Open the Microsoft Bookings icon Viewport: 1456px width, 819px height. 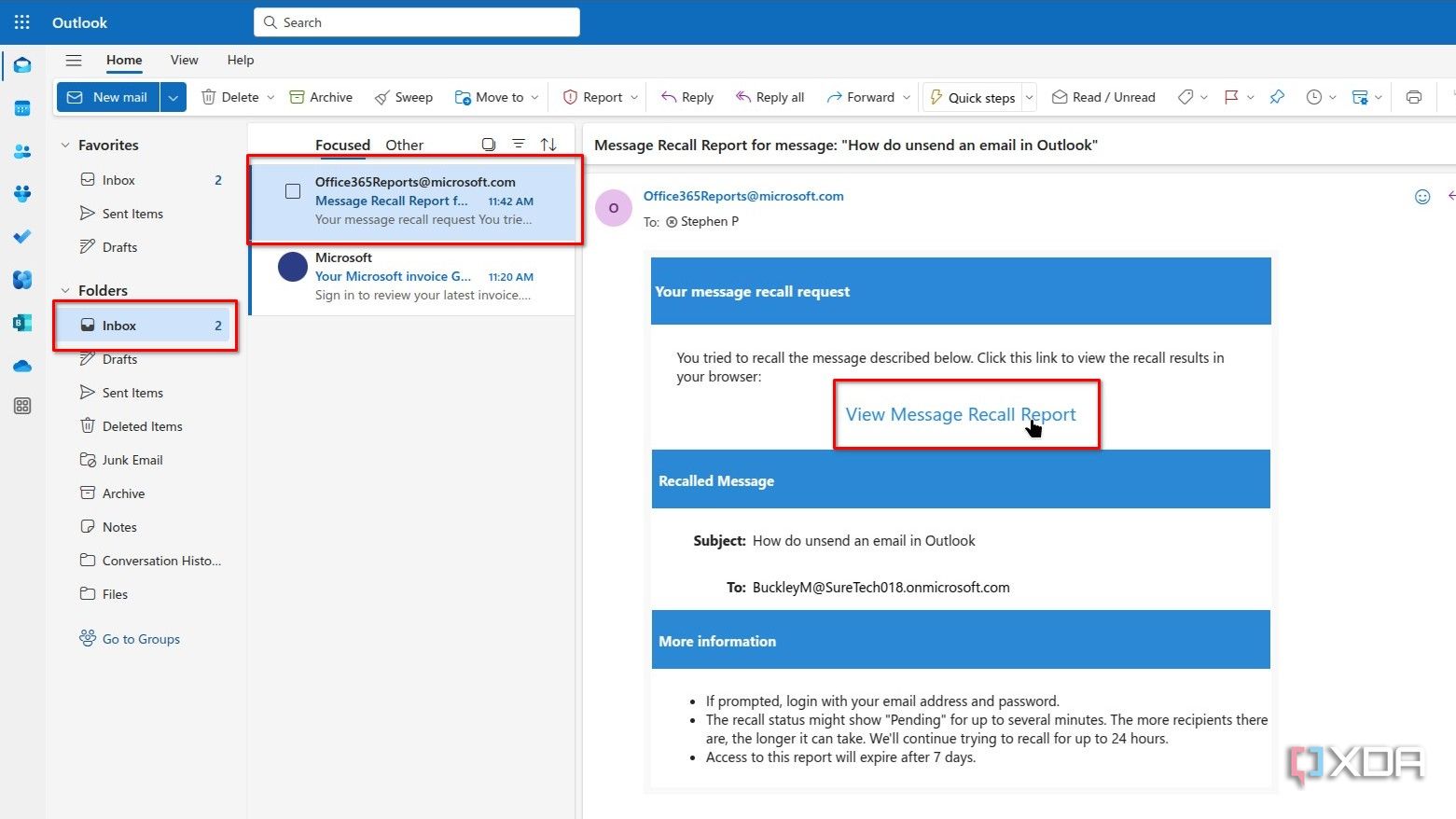(22, 322)
